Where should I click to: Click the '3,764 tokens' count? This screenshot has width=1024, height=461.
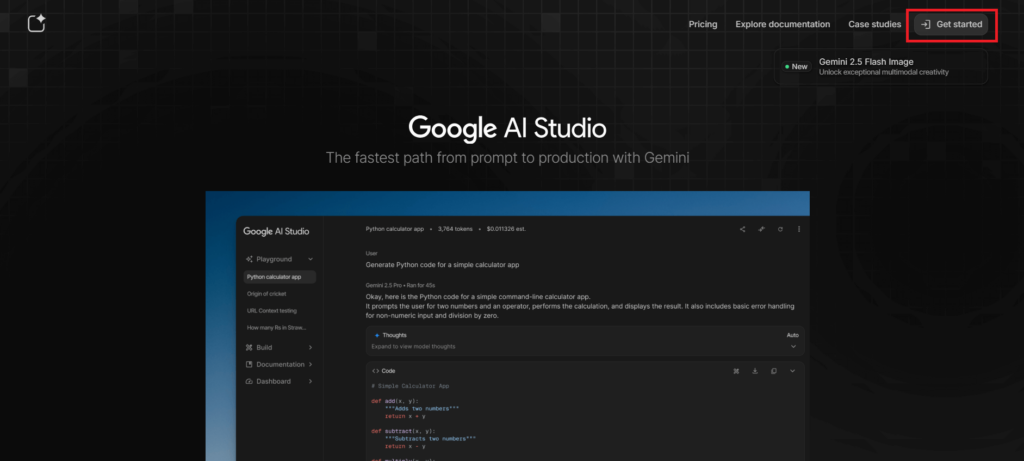click(x=455, y=229)
